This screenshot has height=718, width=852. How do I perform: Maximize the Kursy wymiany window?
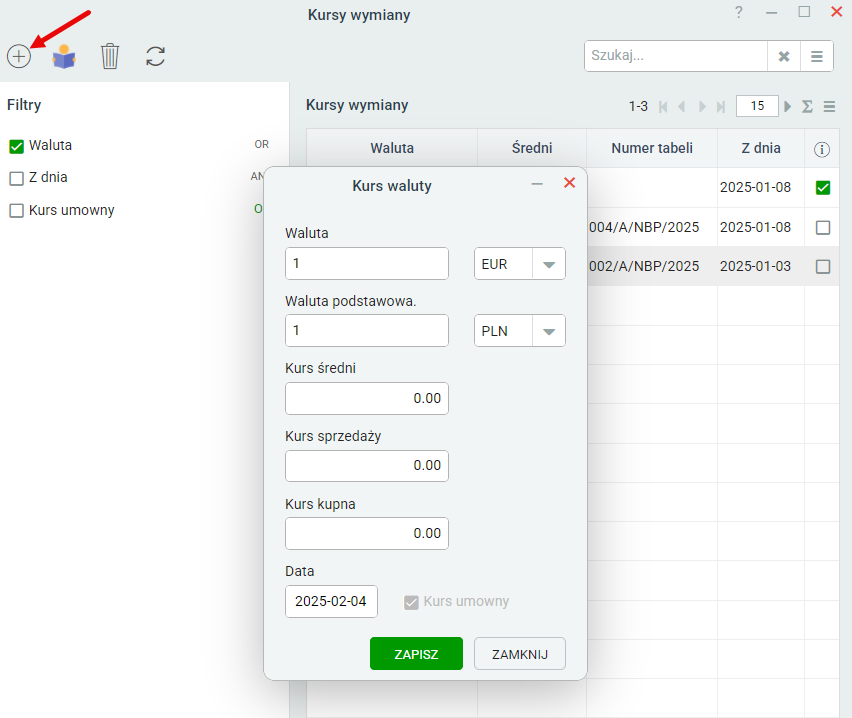(x=804, y=11)
